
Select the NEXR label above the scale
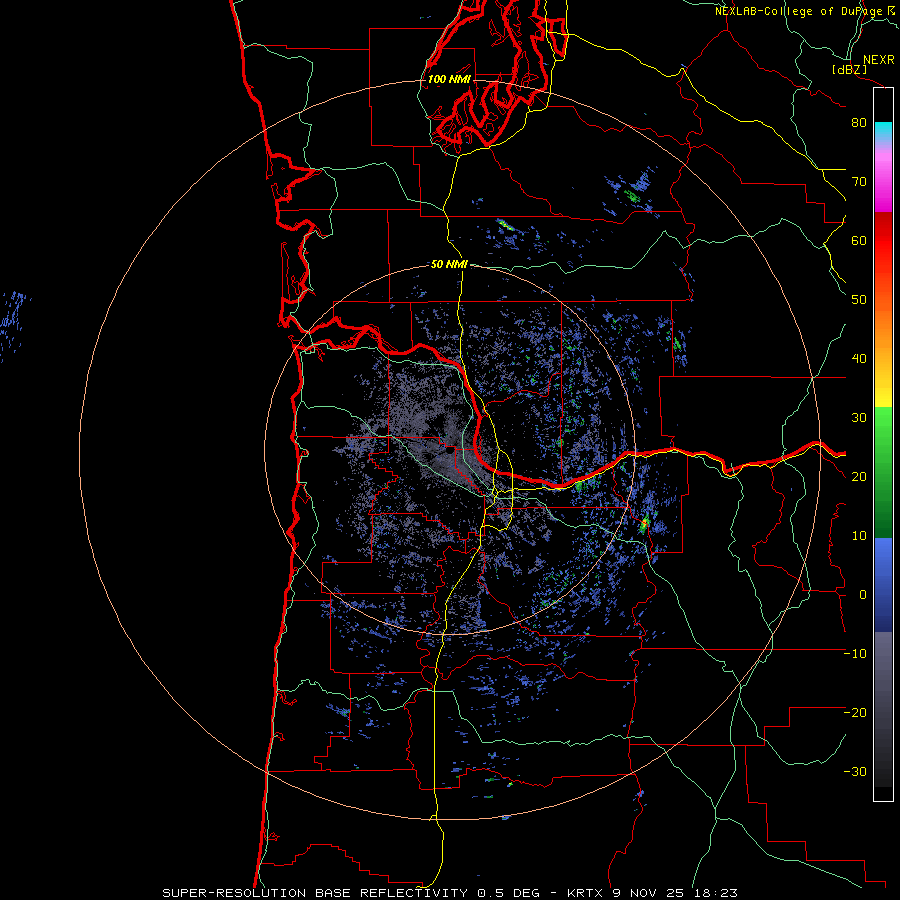click(878, 60)
